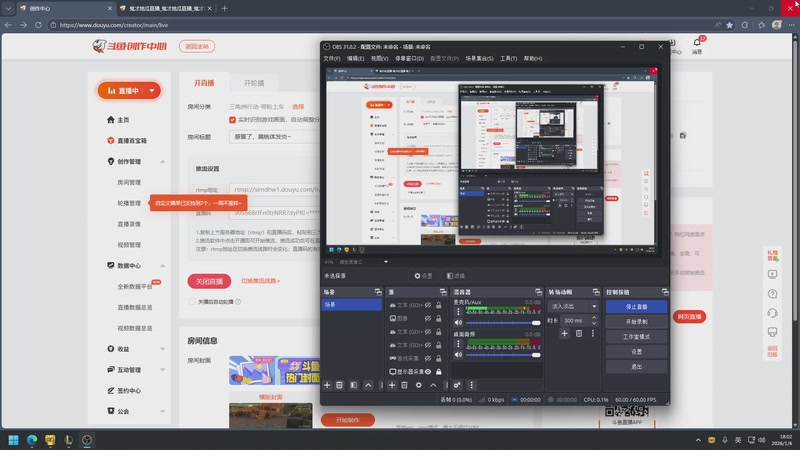This screenshot has height=450, width=800.
Task: Open customer service headset icon on right sidebar
Action: point(772,313)
